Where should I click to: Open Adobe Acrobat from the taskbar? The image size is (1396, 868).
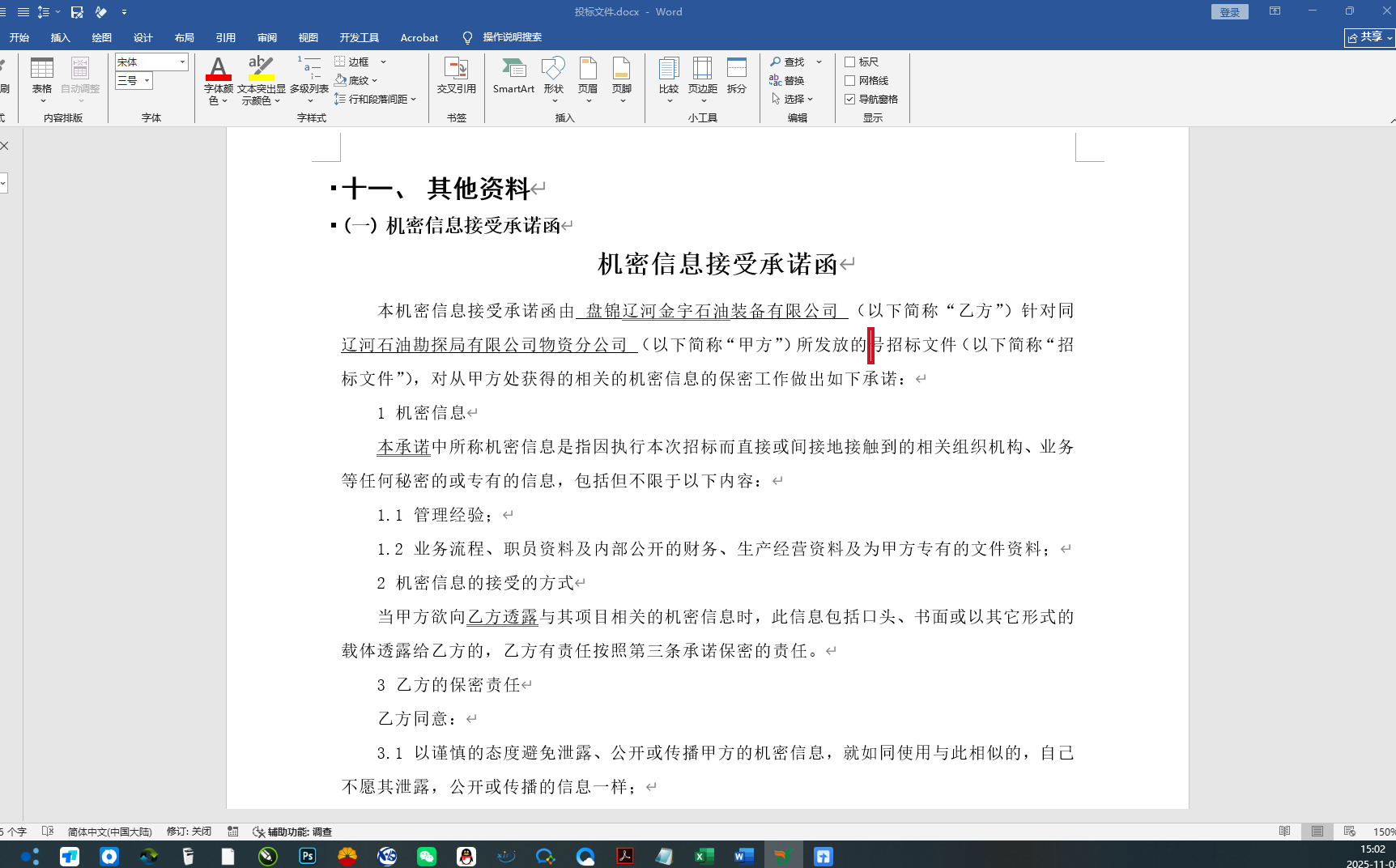pos(625,856)
